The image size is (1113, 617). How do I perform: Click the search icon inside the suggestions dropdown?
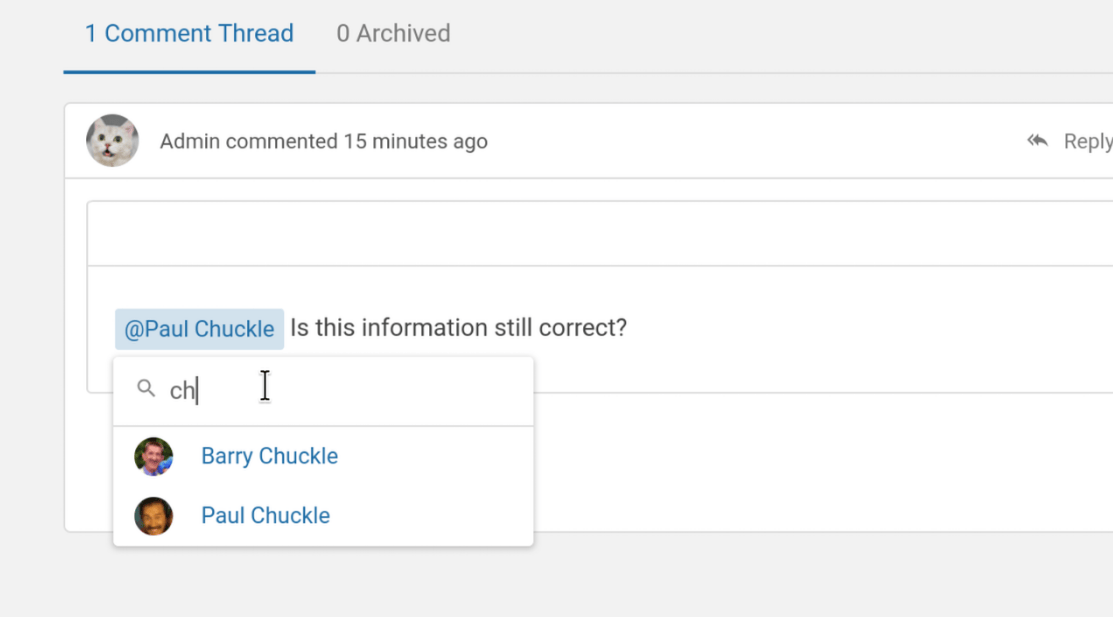click(146, 388)
